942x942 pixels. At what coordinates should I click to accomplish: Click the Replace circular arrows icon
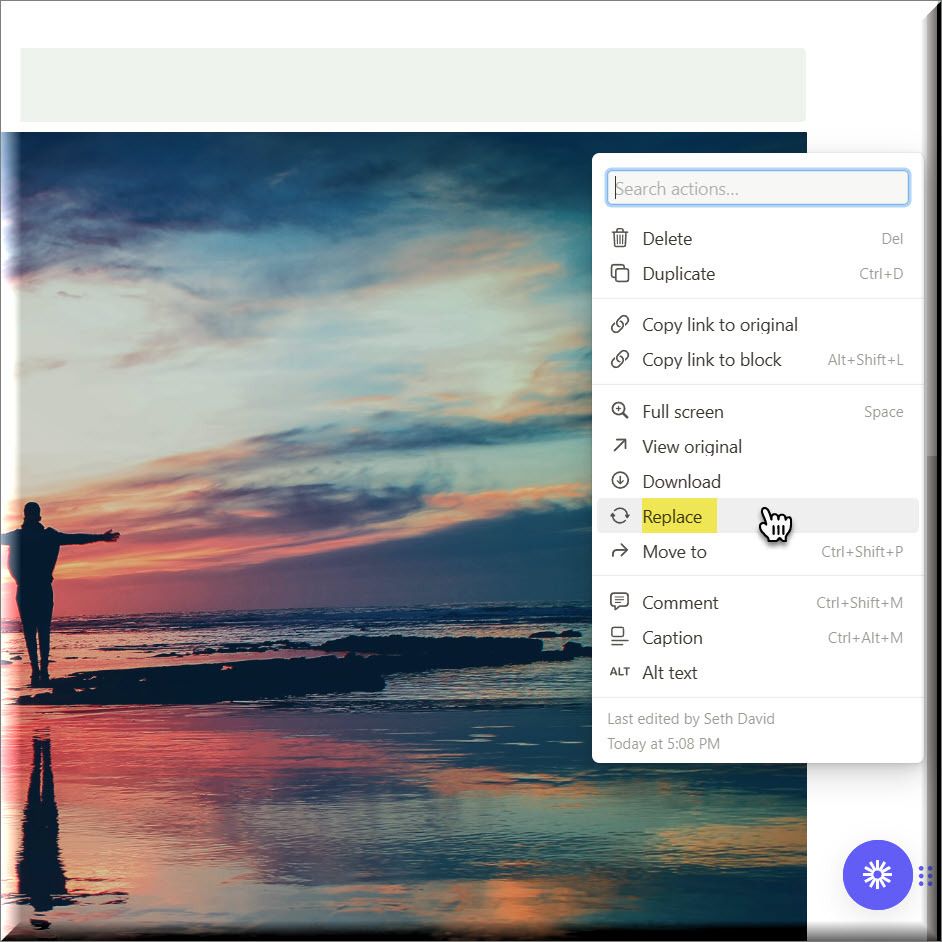point(619,516)
